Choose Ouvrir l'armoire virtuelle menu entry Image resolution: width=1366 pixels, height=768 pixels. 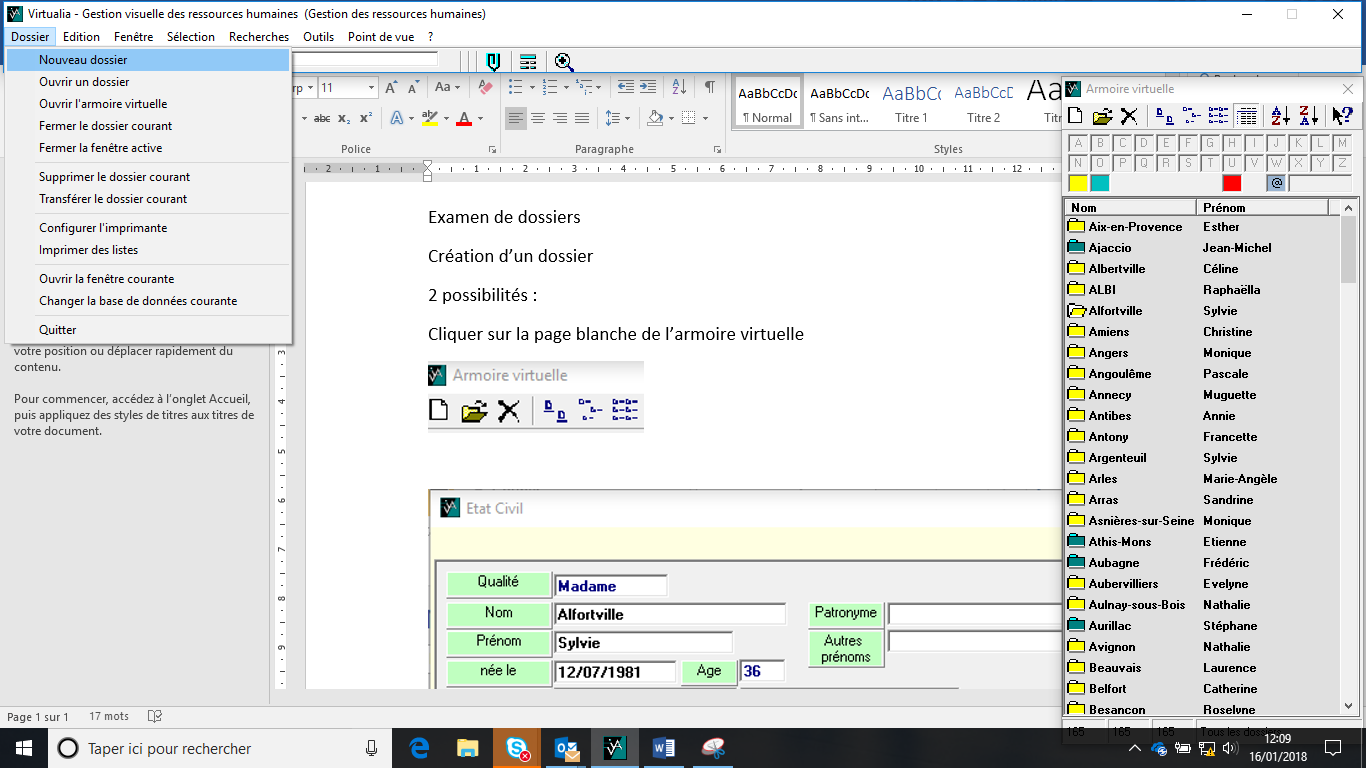pos(148,104)
